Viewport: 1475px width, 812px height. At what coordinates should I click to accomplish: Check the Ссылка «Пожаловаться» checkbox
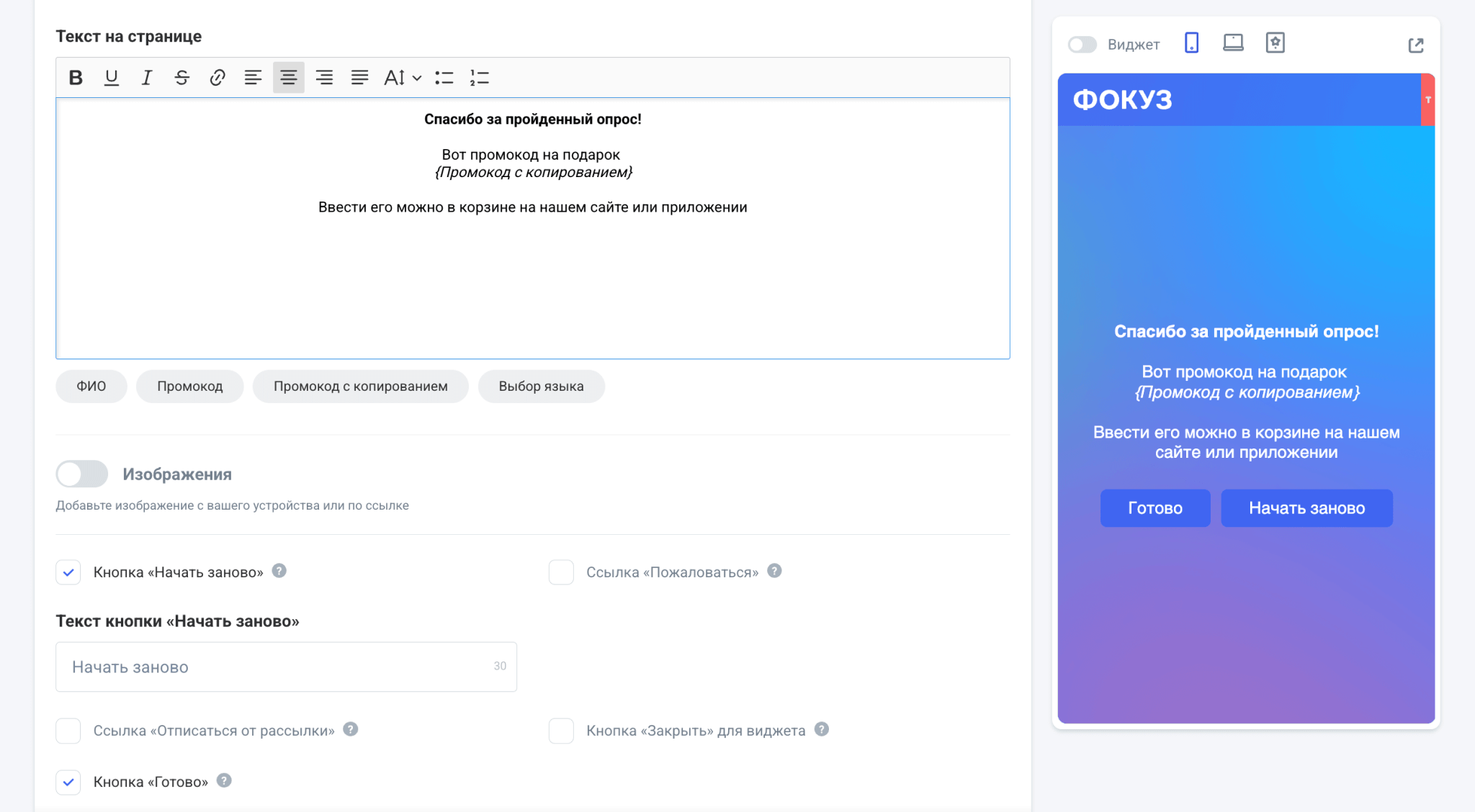click(561, 572)
